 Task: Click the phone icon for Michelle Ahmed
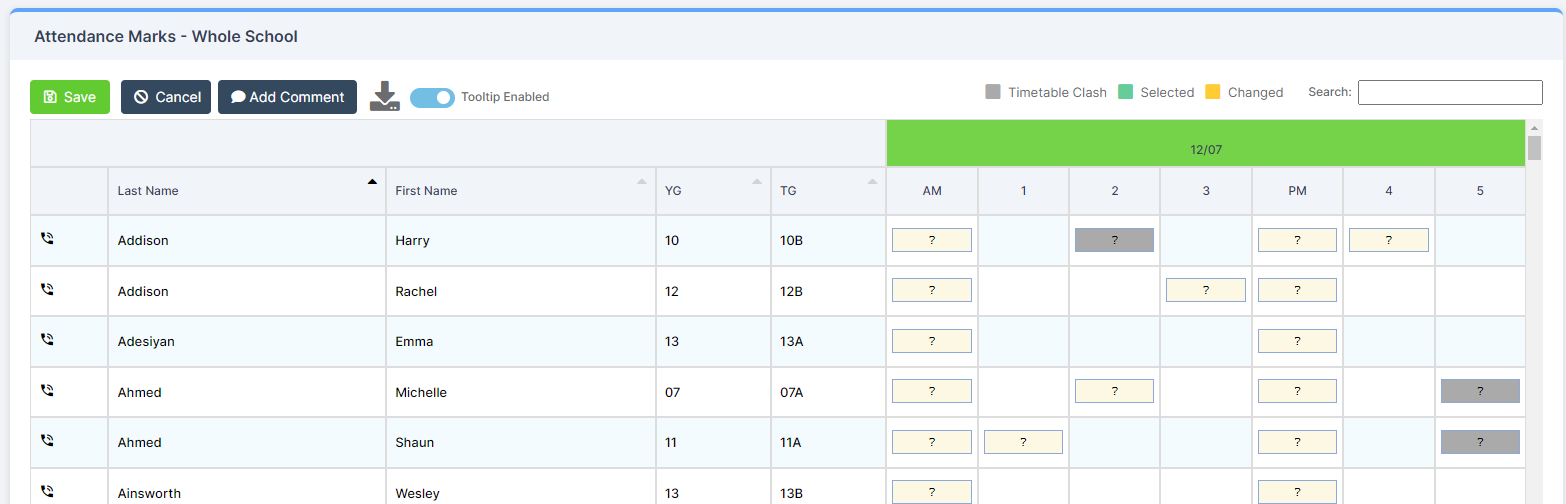46,391
